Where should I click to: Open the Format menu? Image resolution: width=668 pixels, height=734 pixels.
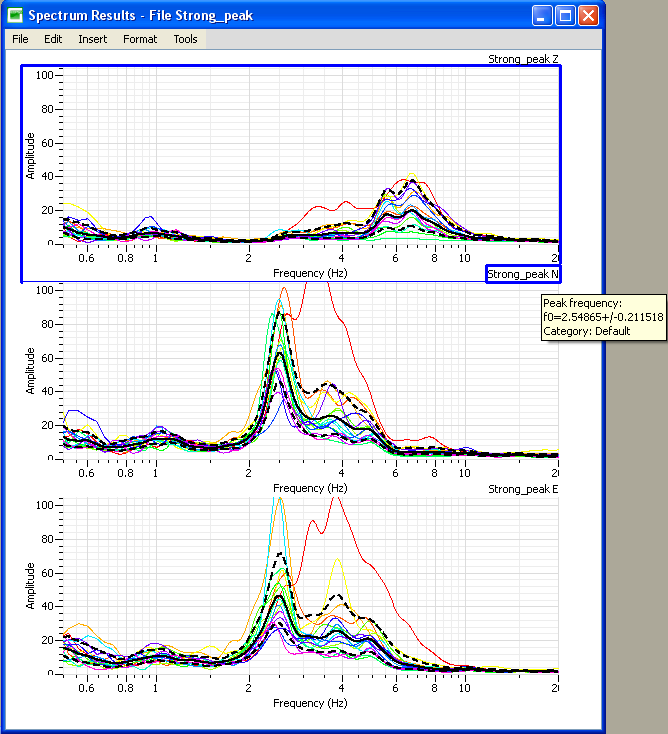[140, 40]
